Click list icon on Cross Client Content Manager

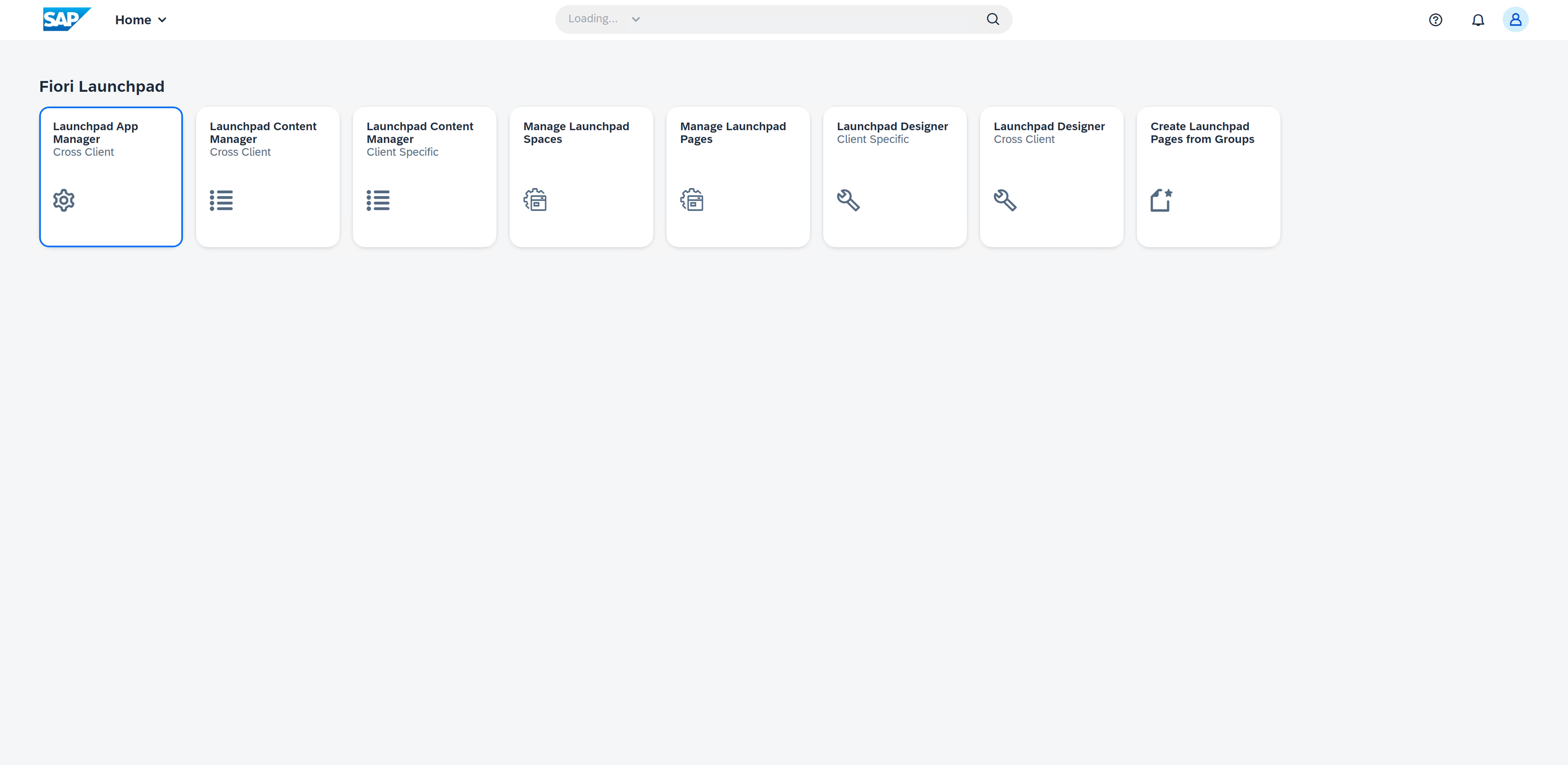[221, 200]
